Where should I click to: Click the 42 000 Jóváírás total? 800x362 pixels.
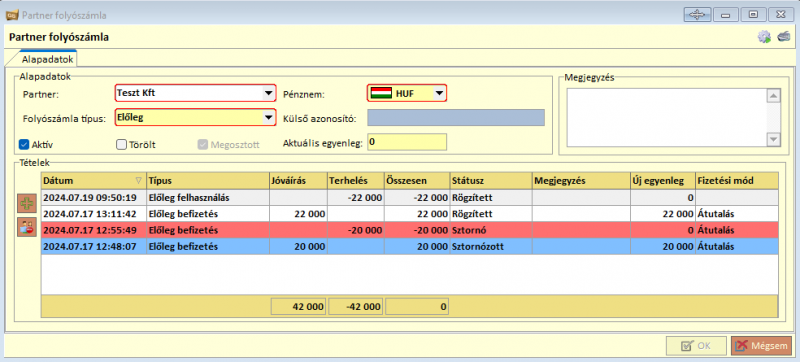(298, 307)
